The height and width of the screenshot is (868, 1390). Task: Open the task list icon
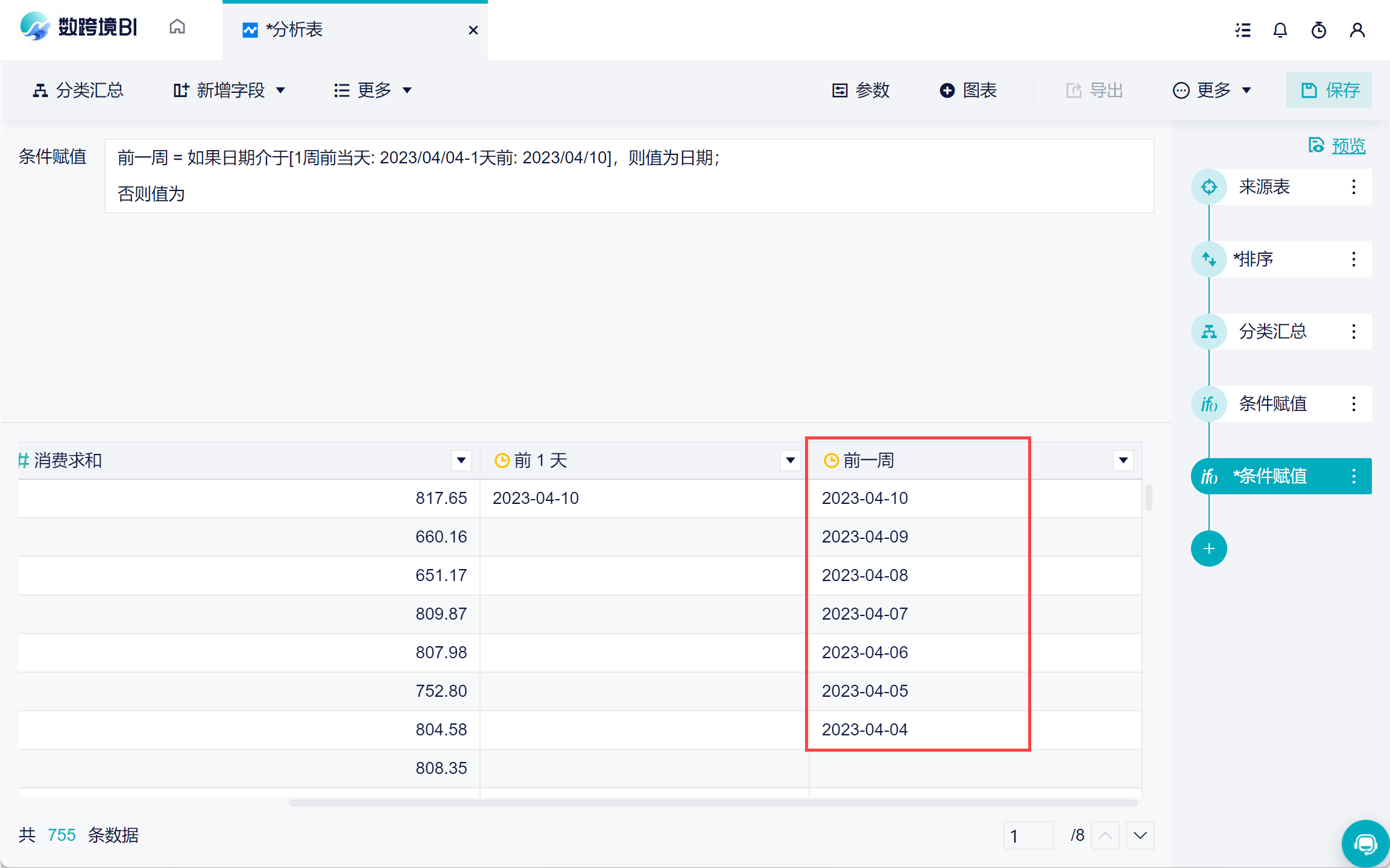tap(1242, 30)
